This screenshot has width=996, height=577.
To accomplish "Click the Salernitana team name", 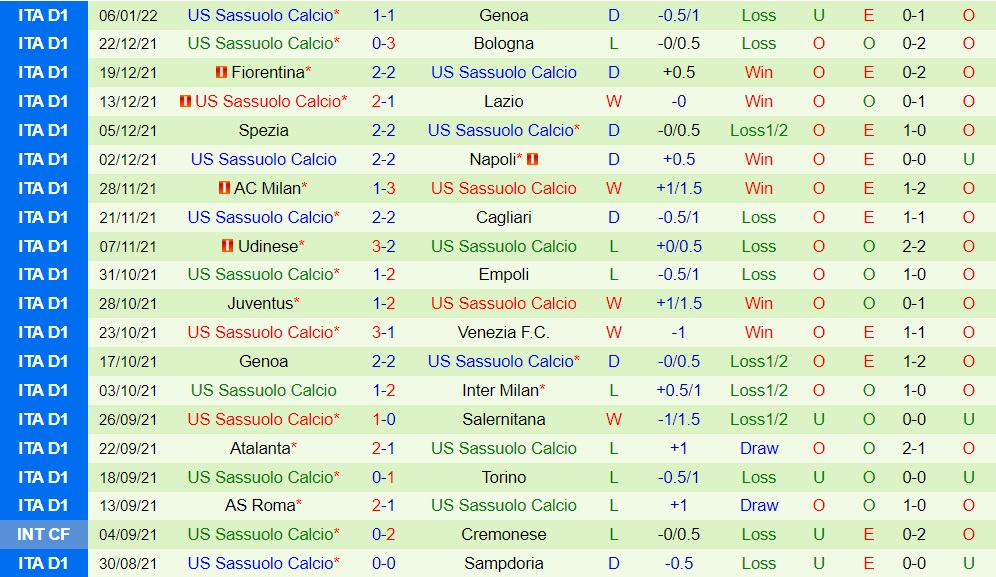I will pyautogui.click(x=504, y=420).
